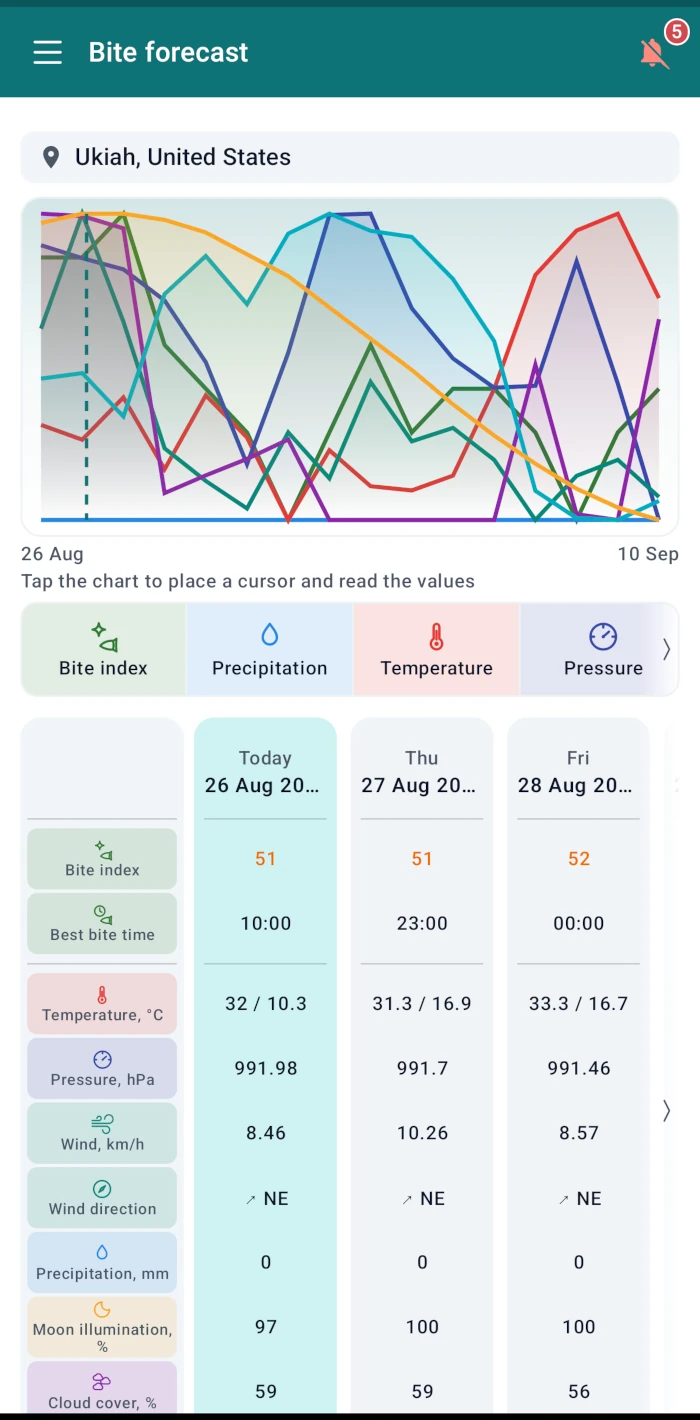The height and width of the screenshot is (1420, 700).
Task: Toggle Temperature chart series
Action: (436, 649)
